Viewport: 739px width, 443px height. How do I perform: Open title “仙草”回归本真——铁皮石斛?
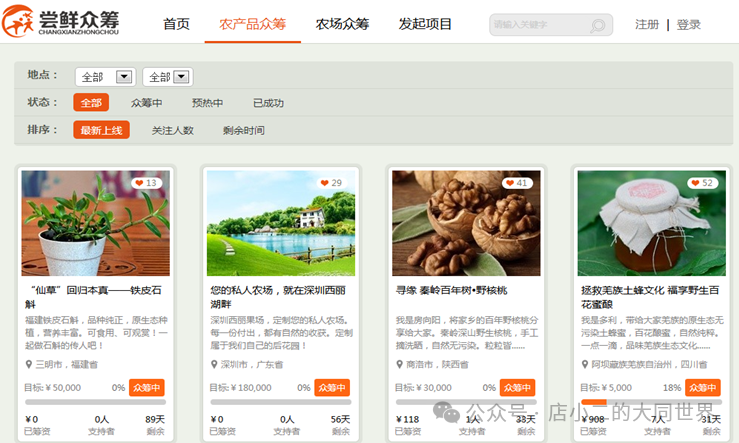(x=93, y=297)
